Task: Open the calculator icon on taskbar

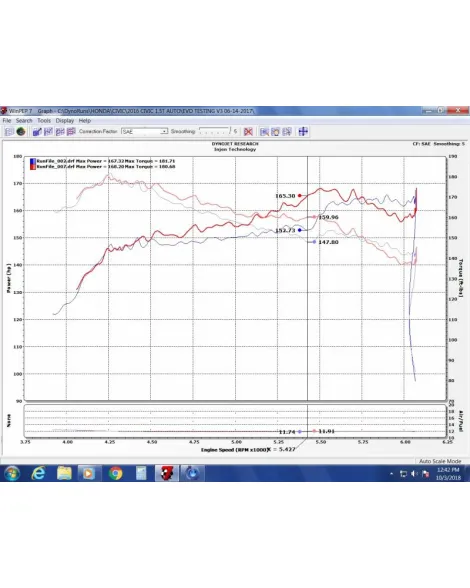Action: (x=141, y=473)
